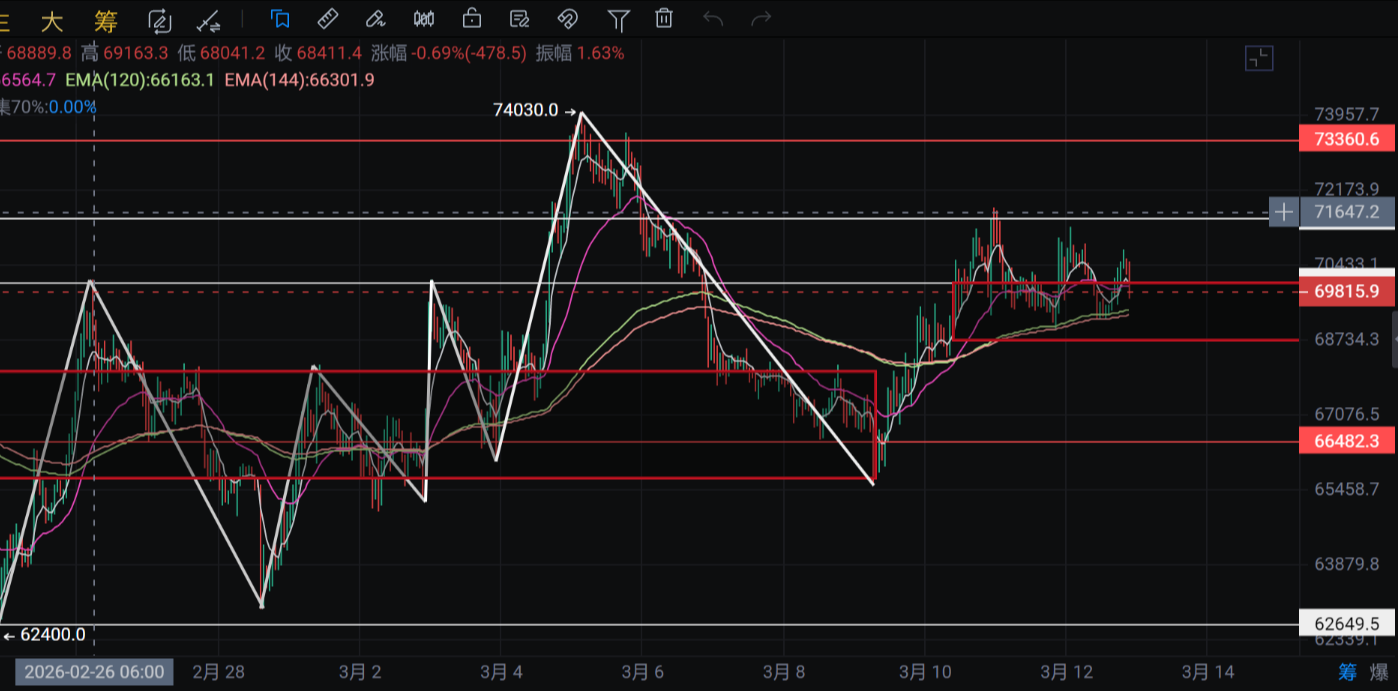
Task: Select the 大 toolbar tab
Action: coord(52,20)
